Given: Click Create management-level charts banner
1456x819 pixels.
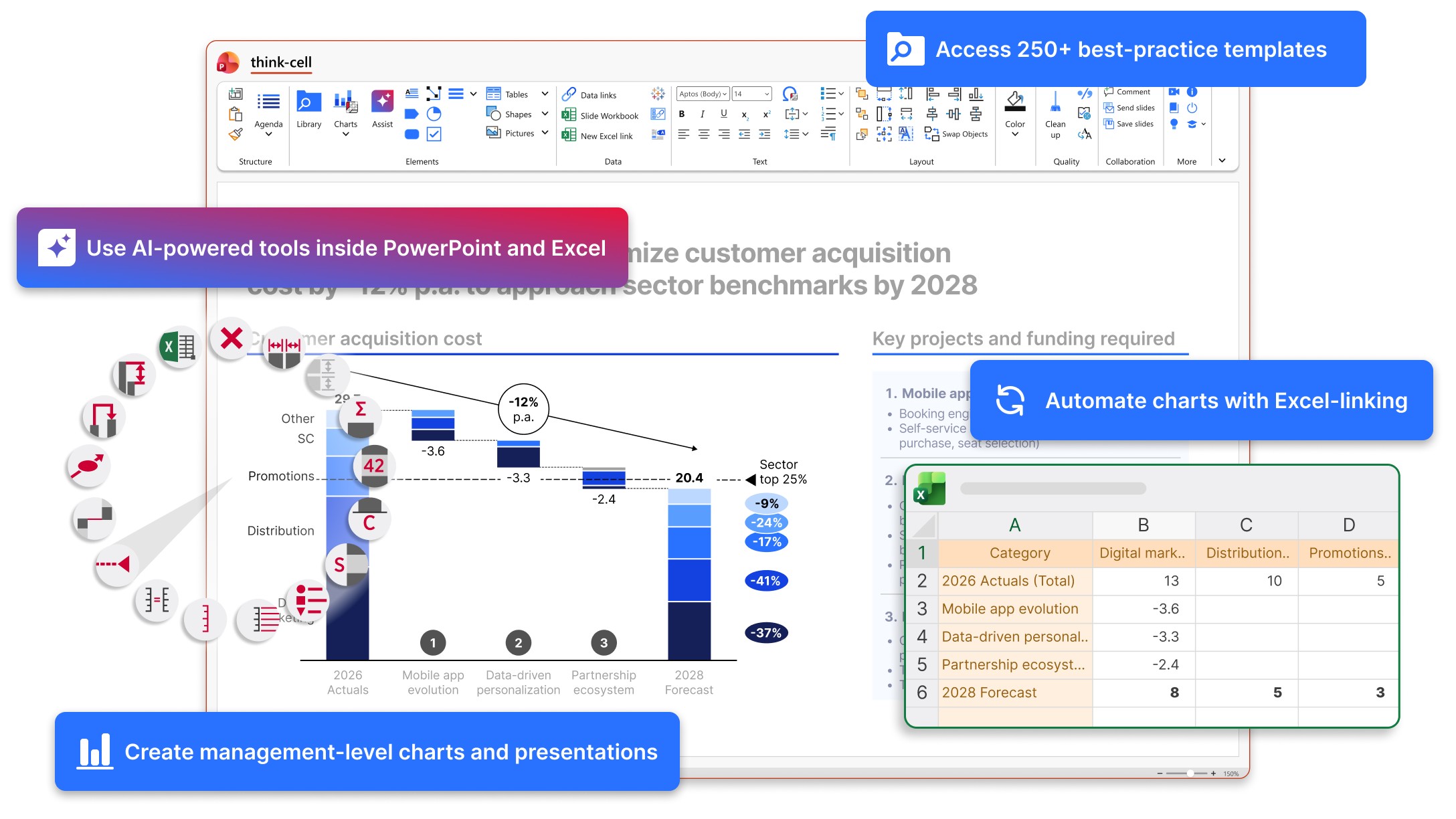Looking at the screenshot, I should (x=367, y=751).
